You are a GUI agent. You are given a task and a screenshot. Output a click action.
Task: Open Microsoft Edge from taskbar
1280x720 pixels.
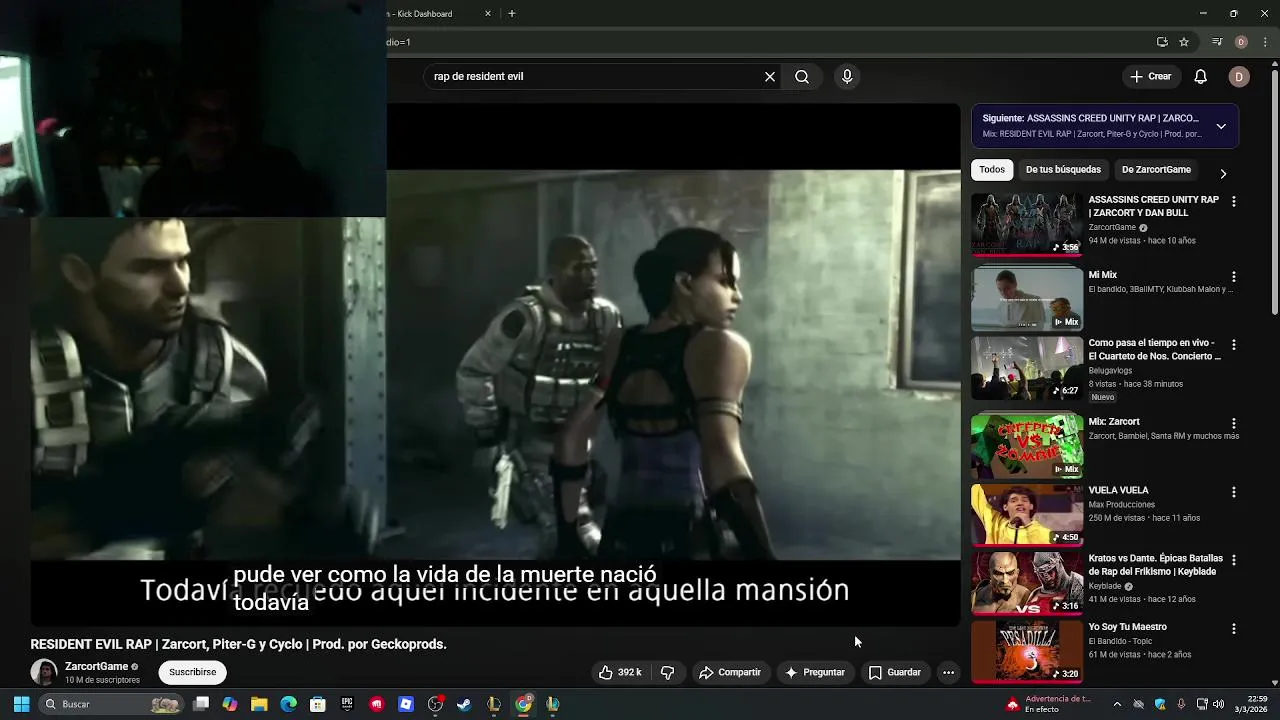(x=288, y=704)
